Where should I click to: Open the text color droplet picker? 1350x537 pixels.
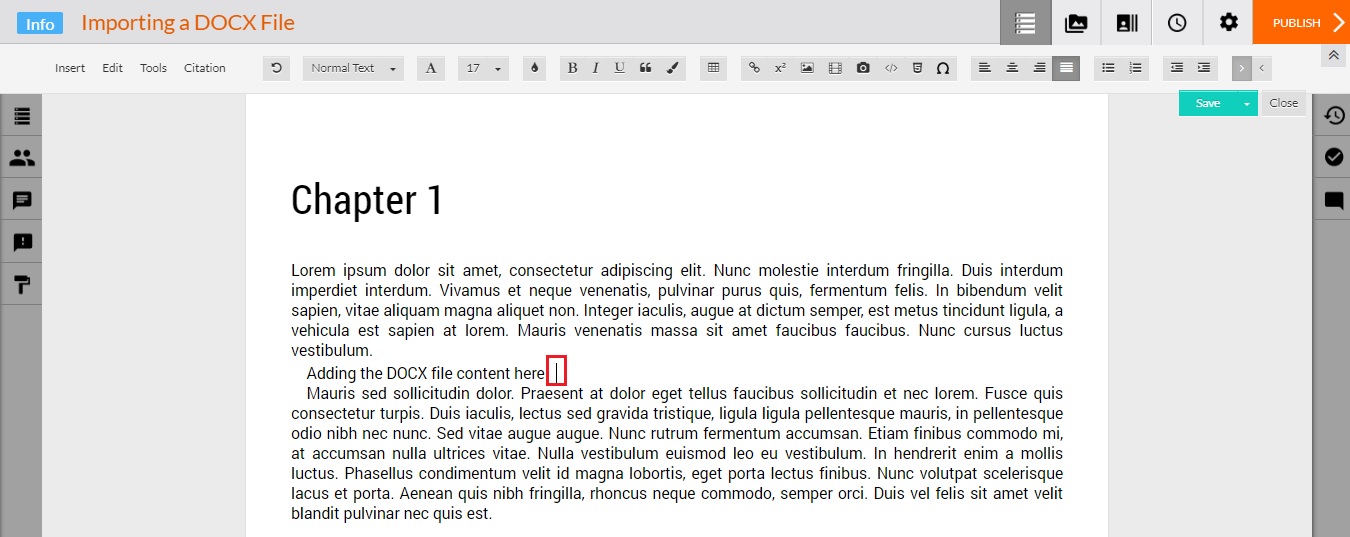(535, 68)
